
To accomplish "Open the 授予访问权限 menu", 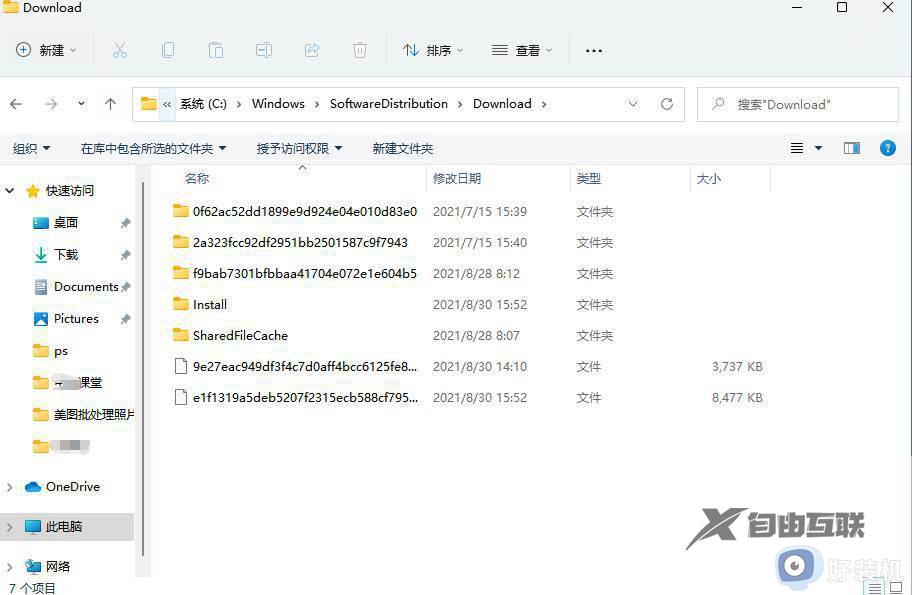I will 299,148.
